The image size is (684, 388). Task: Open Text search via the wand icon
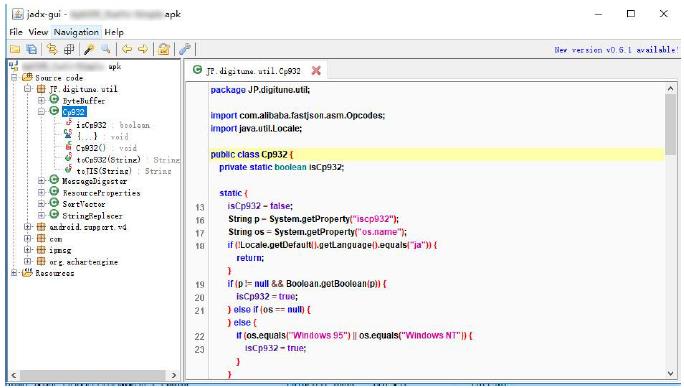click(x=89, y=49)
